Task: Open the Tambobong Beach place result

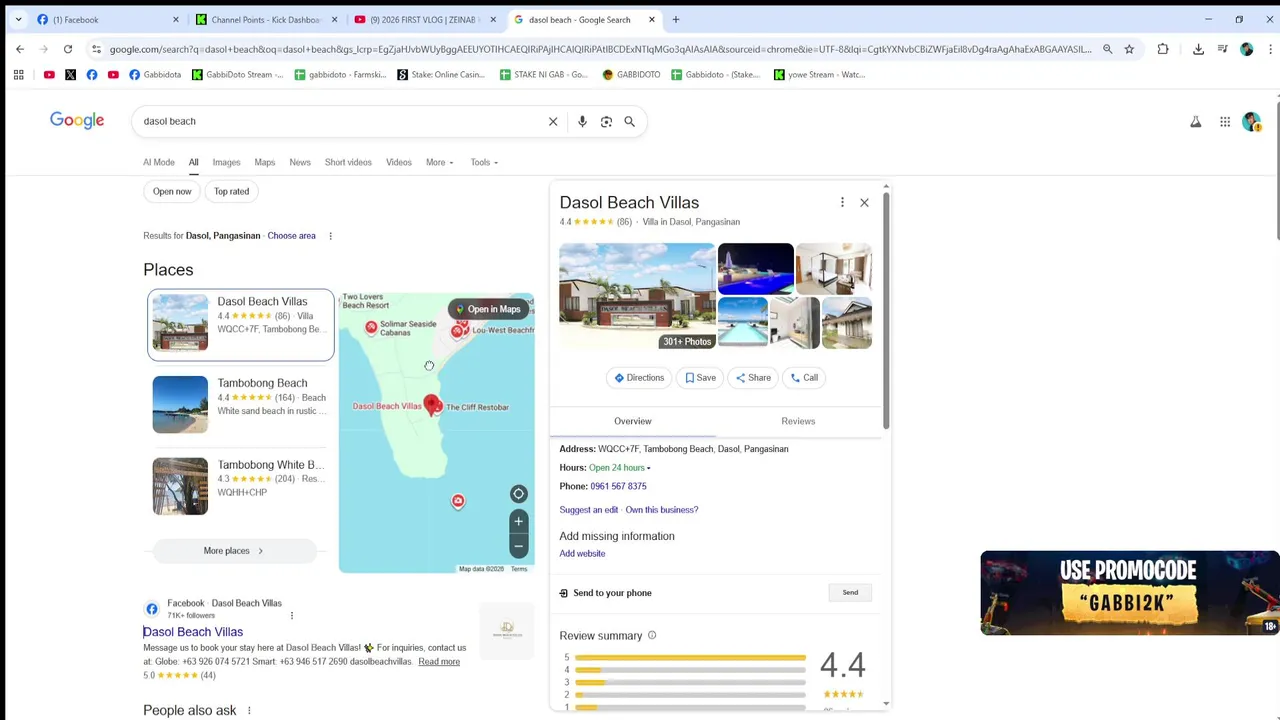Action: tap(241, 404)
